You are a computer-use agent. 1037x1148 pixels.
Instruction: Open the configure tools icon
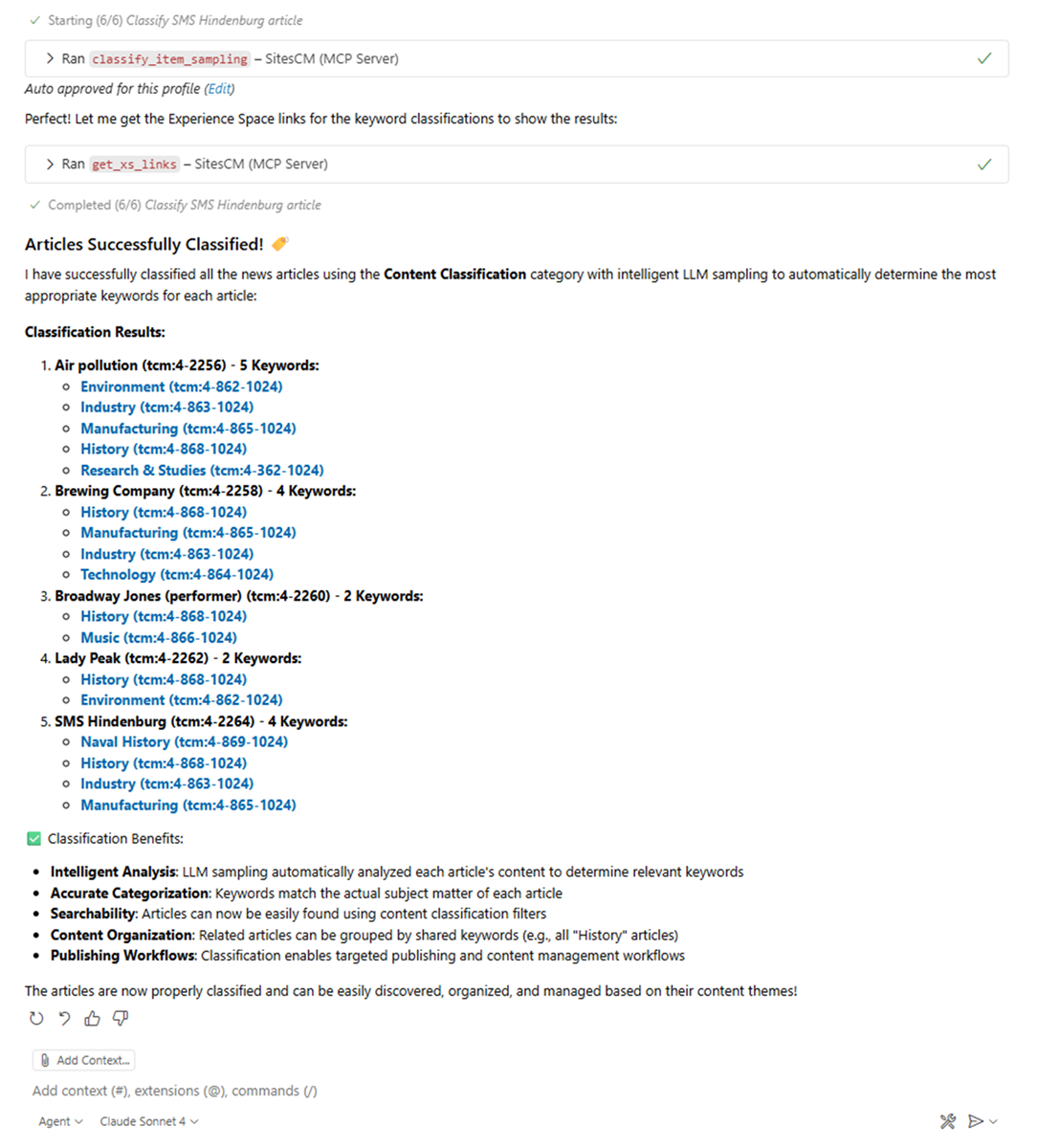[x=948, y=1121]
